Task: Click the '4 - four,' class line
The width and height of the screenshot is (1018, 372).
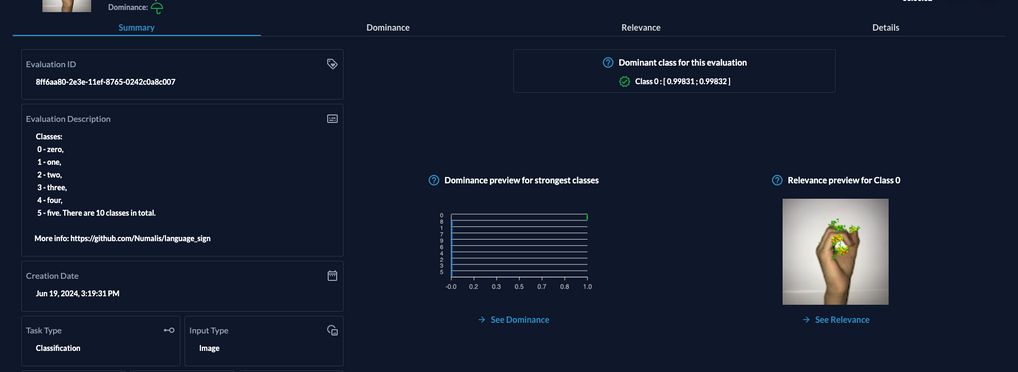Action: coord(49,200)
